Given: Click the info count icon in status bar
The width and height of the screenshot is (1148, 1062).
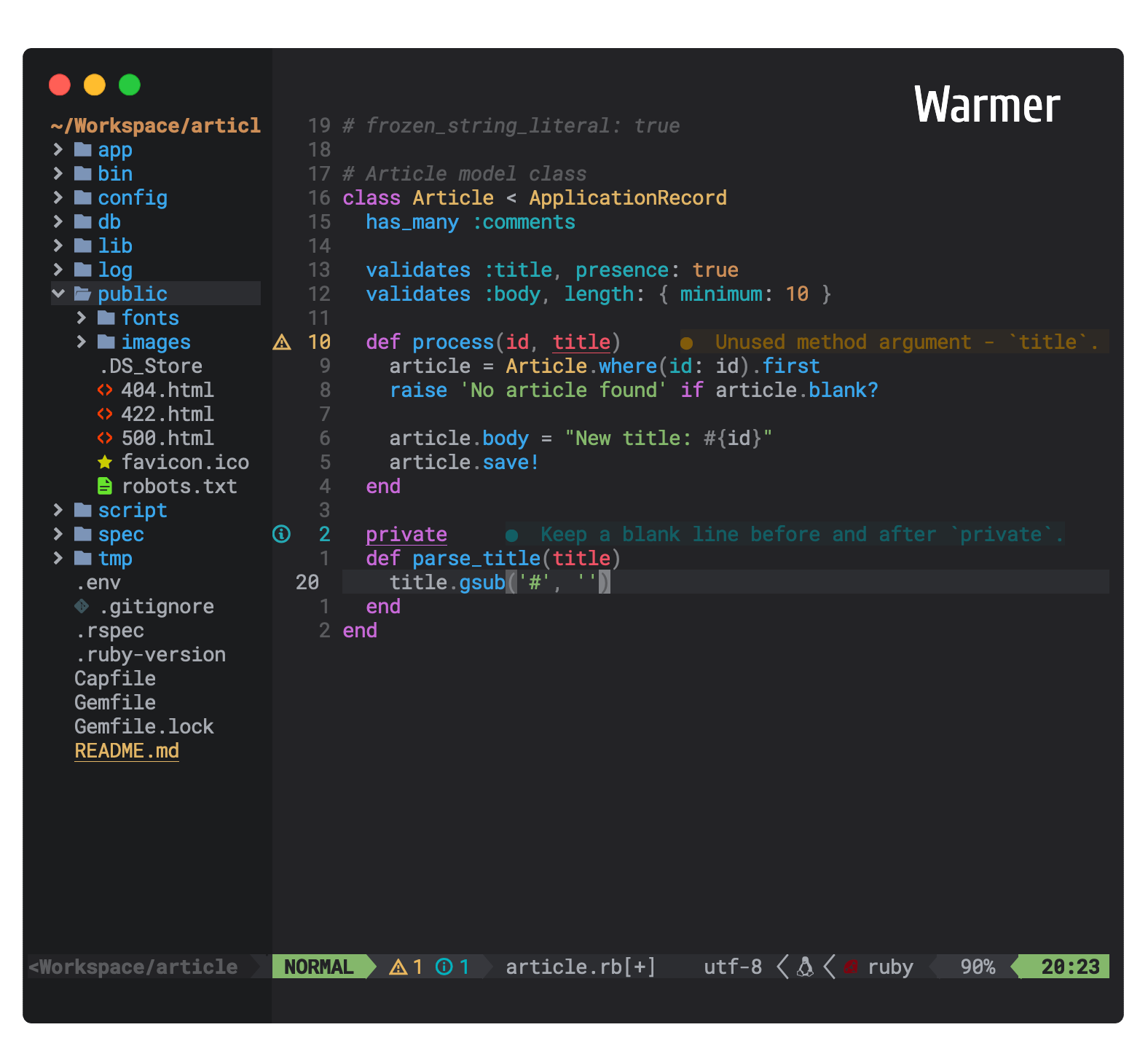Looking at the screenshot, I should coord(444,967).
